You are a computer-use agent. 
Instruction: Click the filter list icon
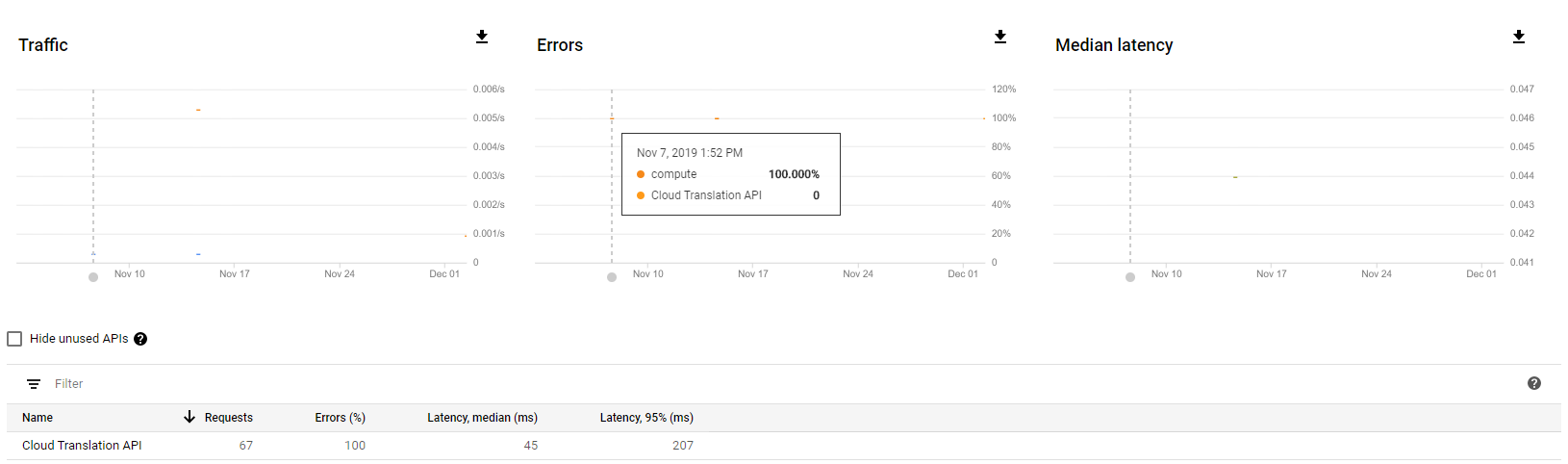point(34,384)
